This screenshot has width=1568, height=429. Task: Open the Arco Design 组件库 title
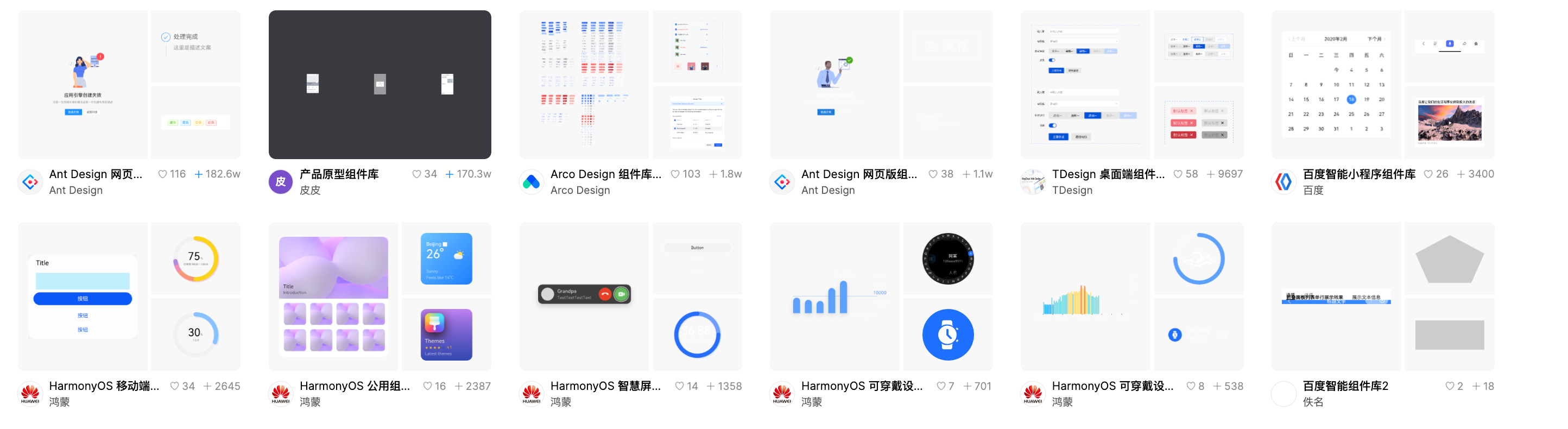pos(606,174)
